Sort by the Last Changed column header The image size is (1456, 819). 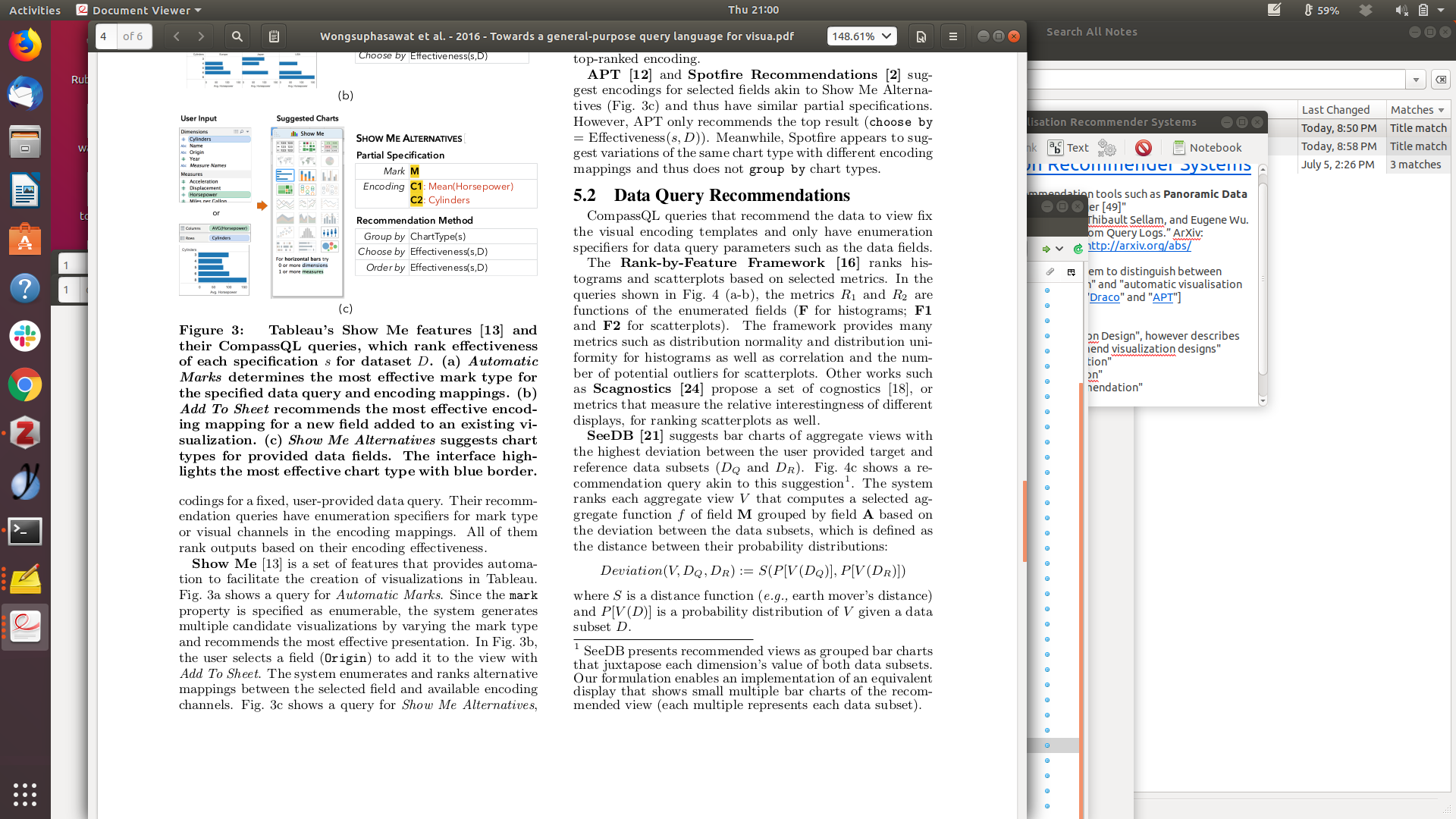point(1335,110)
